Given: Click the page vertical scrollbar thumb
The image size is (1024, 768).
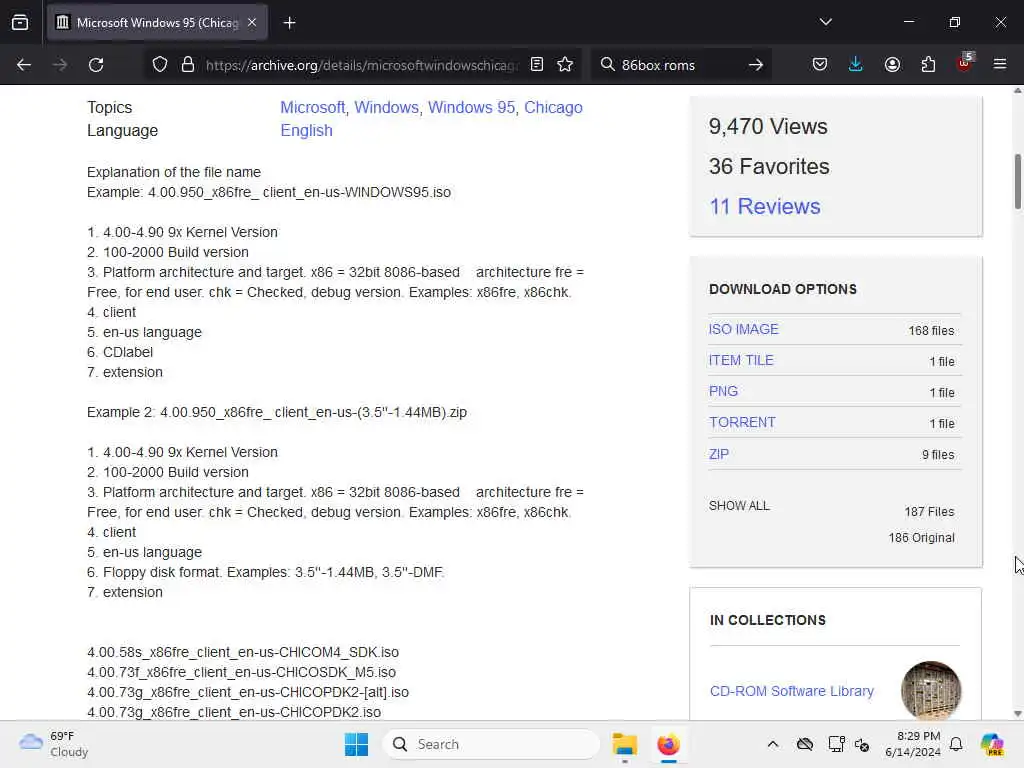Looking at the screenshot, I should [1017, 182].
